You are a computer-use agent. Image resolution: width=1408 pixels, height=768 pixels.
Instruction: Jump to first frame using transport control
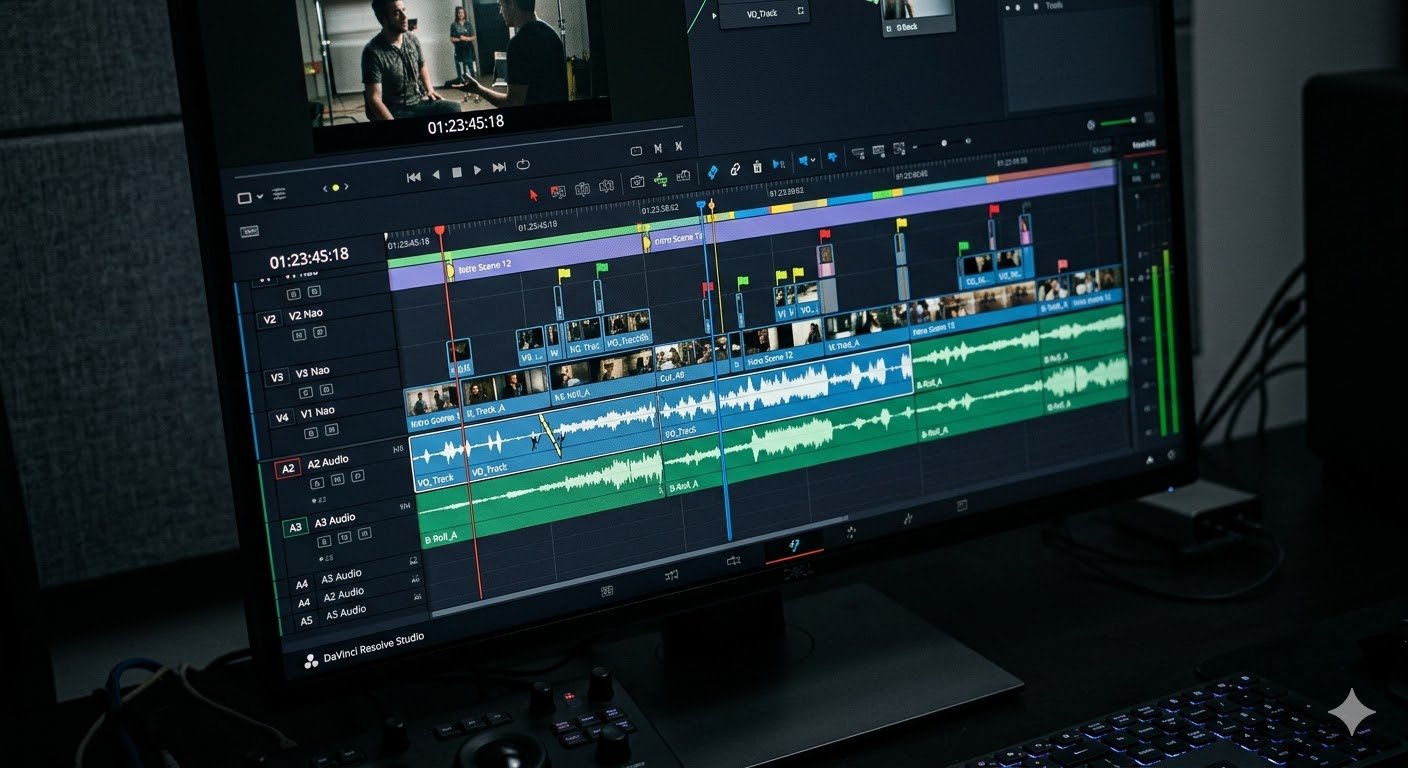413,176
